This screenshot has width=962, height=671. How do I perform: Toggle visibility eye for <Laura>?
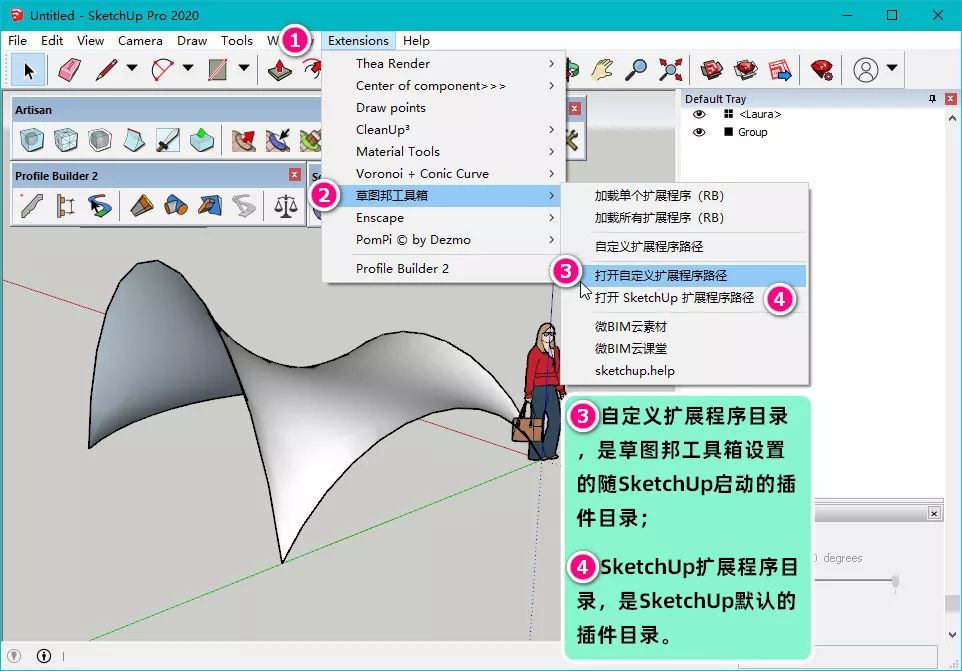[699, 114]
